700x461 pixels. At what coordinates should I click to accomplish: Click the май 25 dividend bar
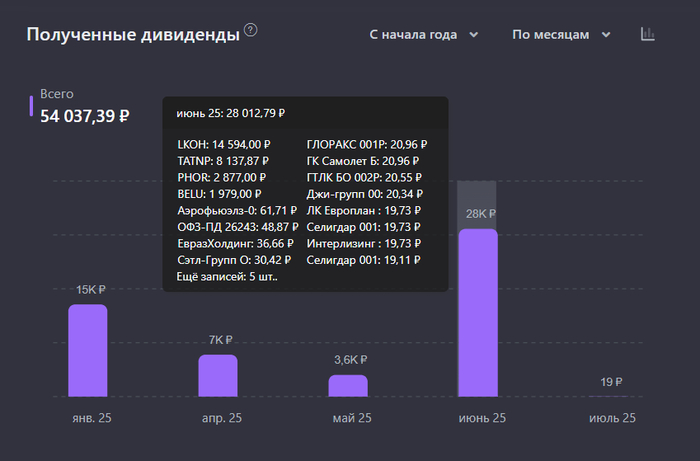click(348, 385)
